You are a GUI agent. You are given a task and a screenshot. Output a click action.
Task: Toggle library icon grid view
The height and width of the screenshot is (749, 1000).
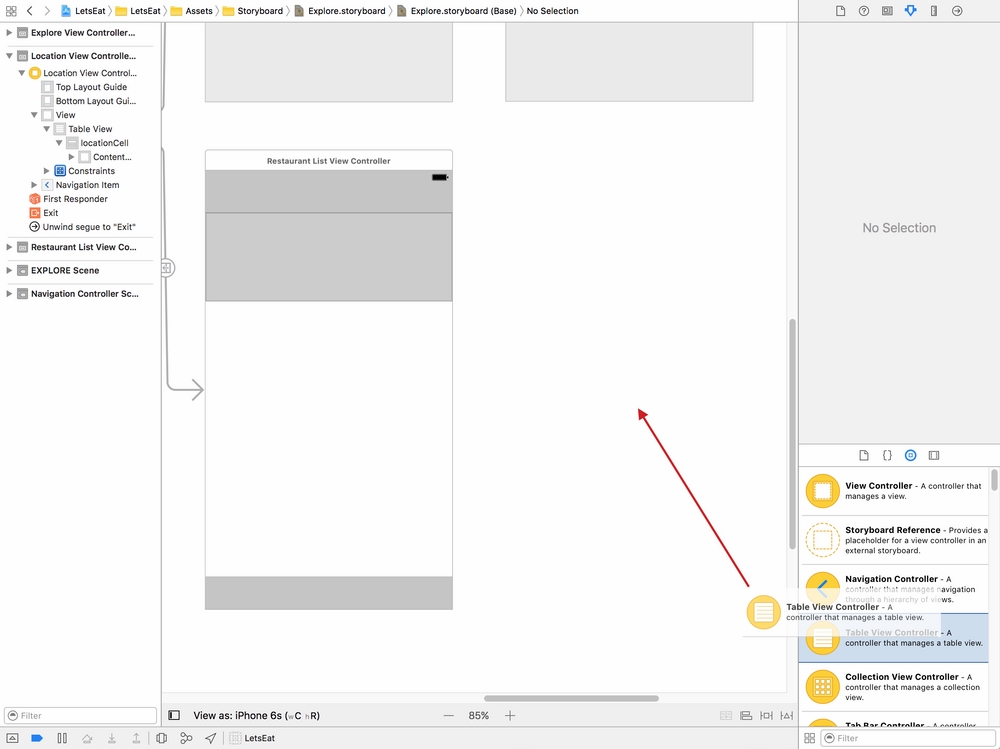click(809, 738)
